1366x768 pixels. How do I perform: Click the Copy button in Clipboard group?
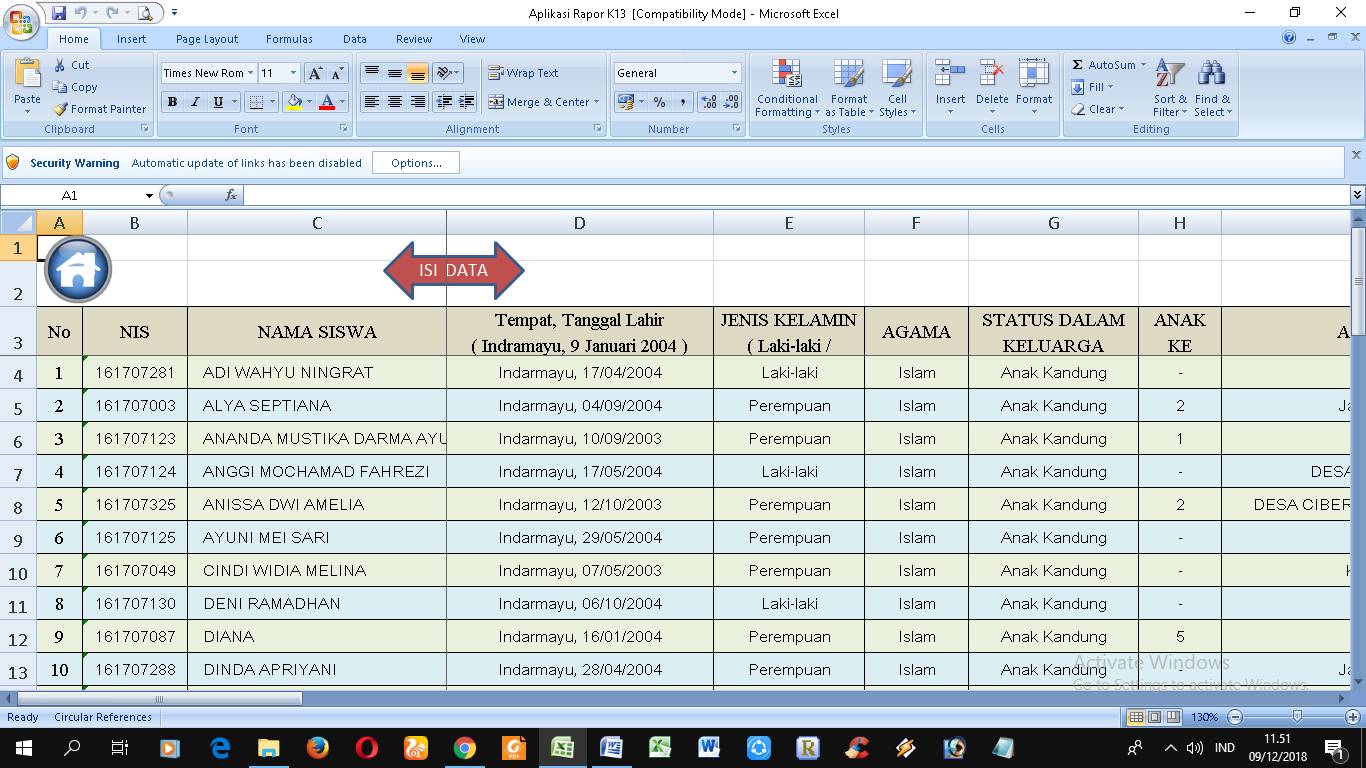click(76, 87)
